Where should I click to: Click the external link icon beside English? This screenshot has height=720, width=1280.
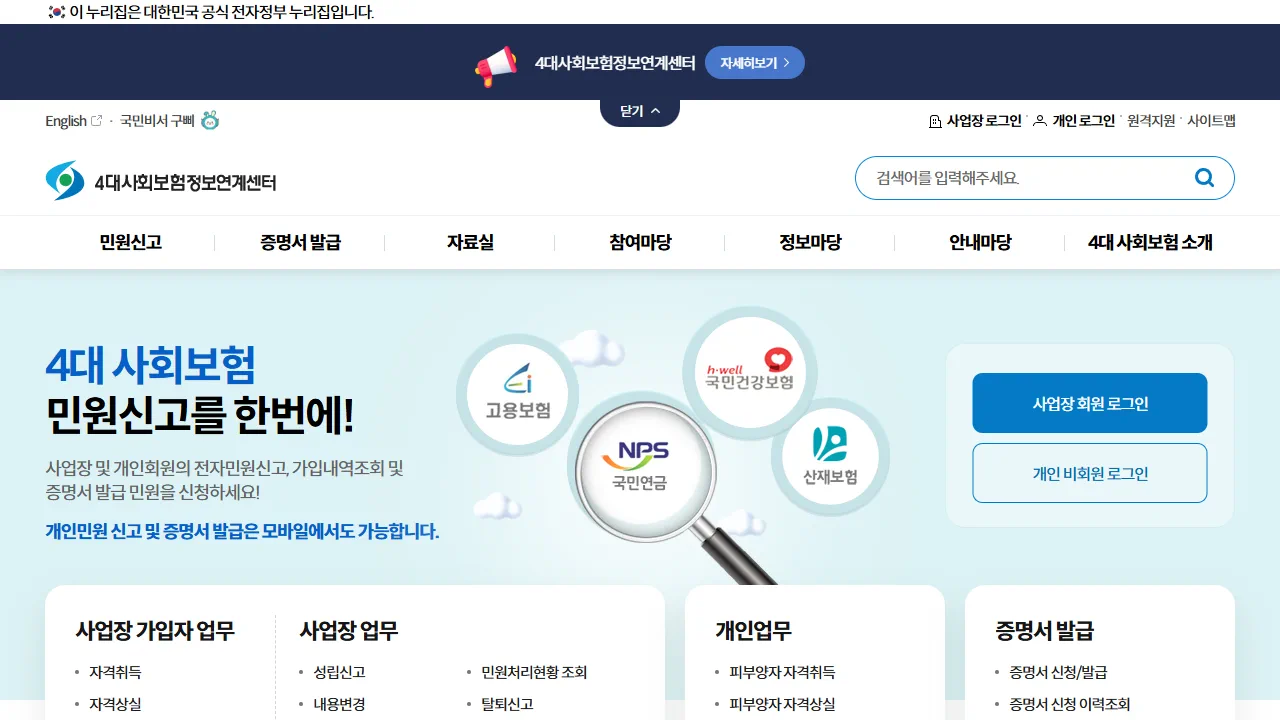coord(97,120)
